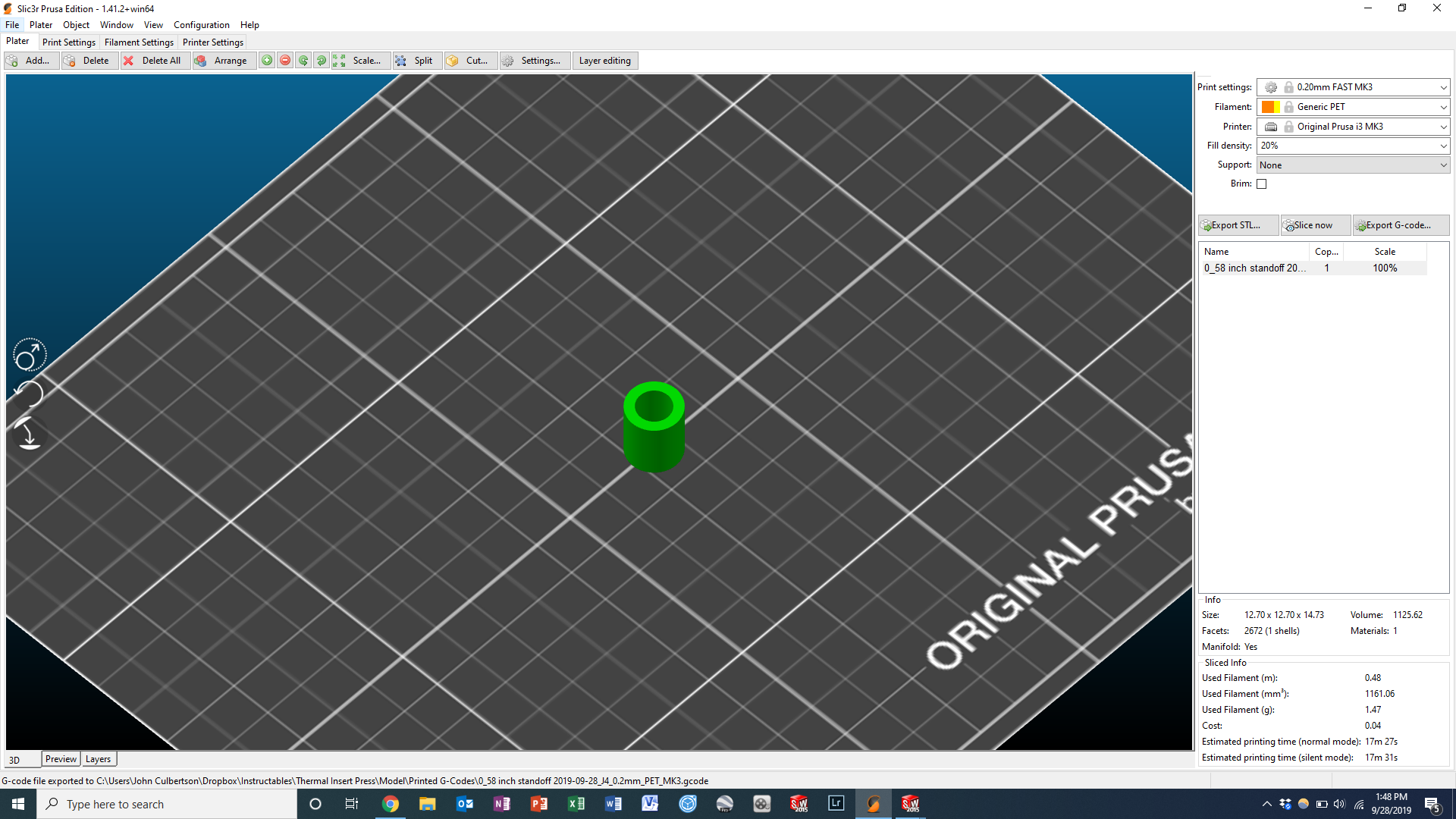Open Outlook from taskbar
Screen dimensions: 1456x819
(x=464, y=804)
